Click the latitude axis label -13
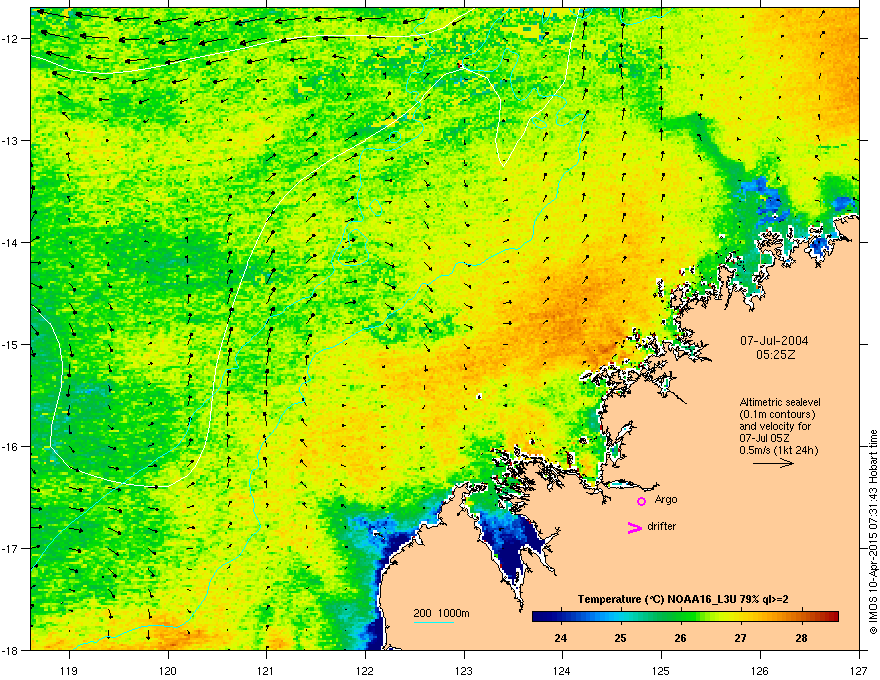880x680 pixels. coord(11,141)
